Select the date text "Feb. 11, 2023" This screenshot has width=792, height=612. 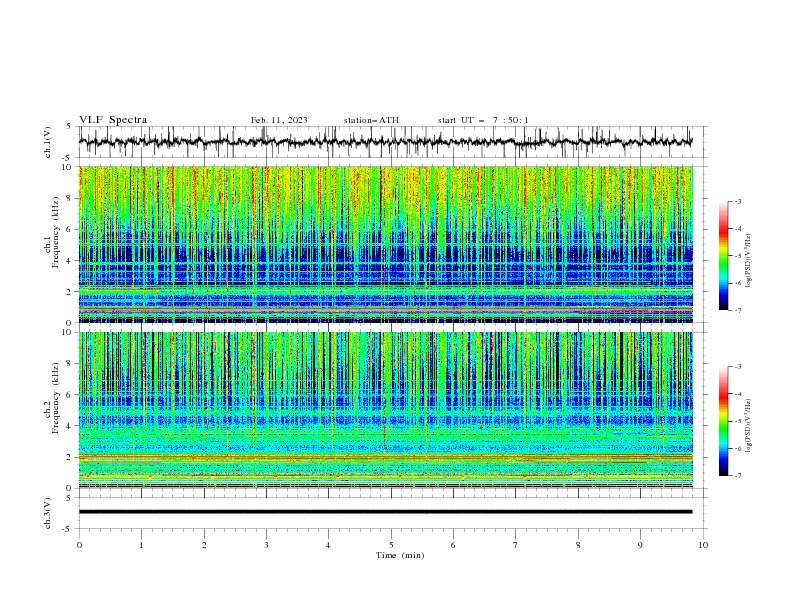[x=279, y=120]
